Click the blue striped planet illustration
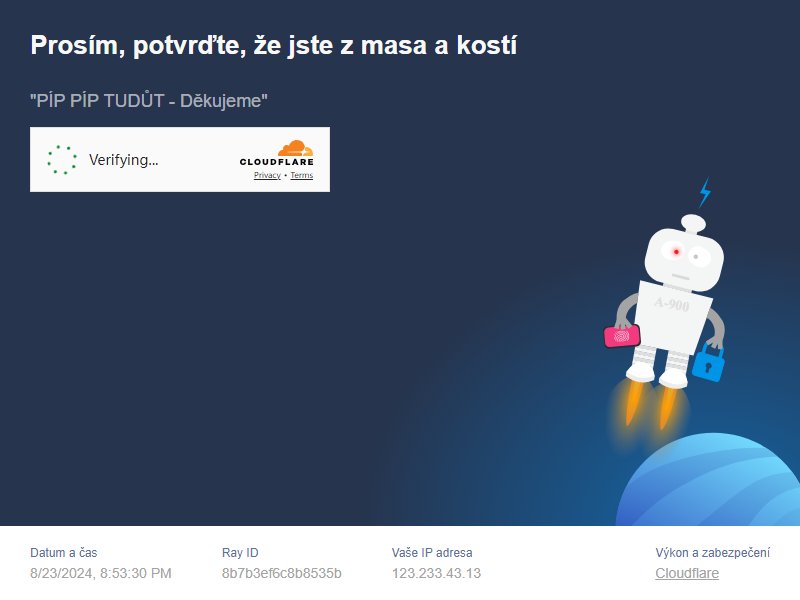 tap(708, 480)
